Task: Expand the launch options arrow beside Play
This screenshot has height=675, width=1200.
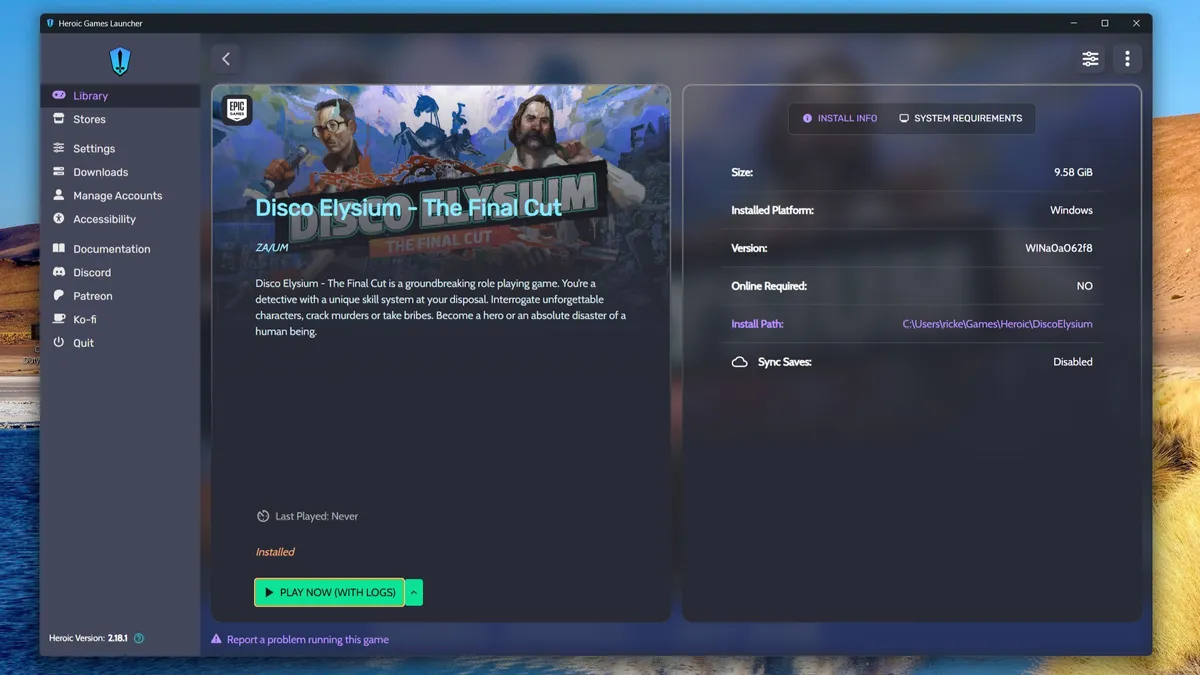Action: 414,592
